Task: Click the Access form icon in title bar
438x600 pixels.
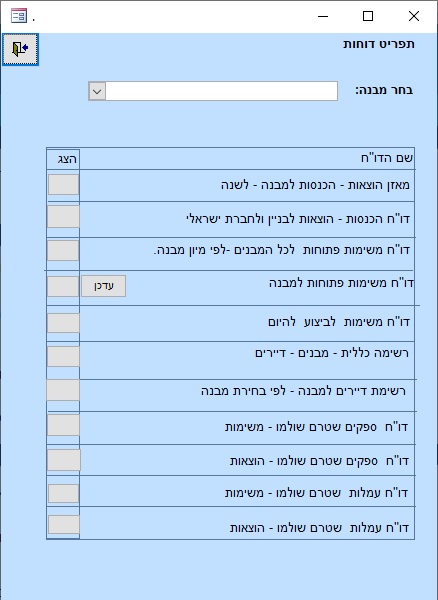Action: [x=19, y=16]
